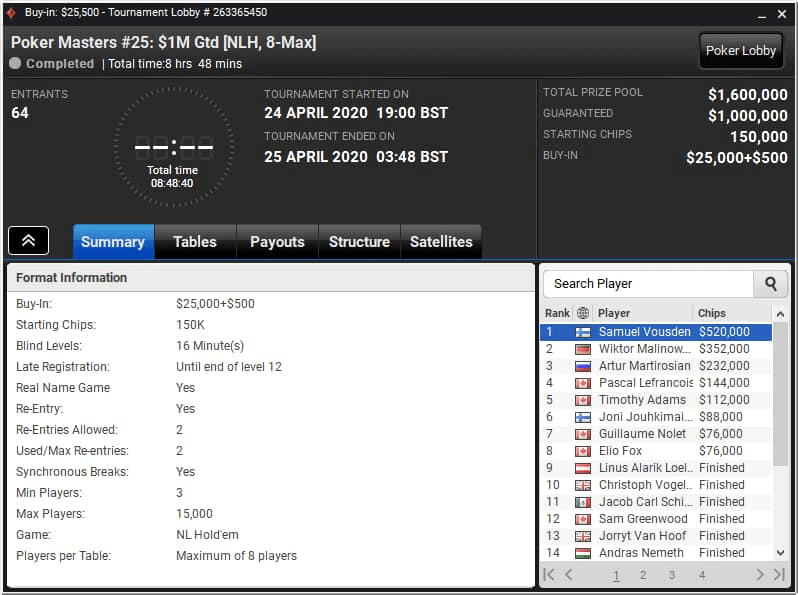The height and width of the screenshot is (595, 798).
Task: Click Samuel Vousden's Finland flag icon
Action: 583,332
